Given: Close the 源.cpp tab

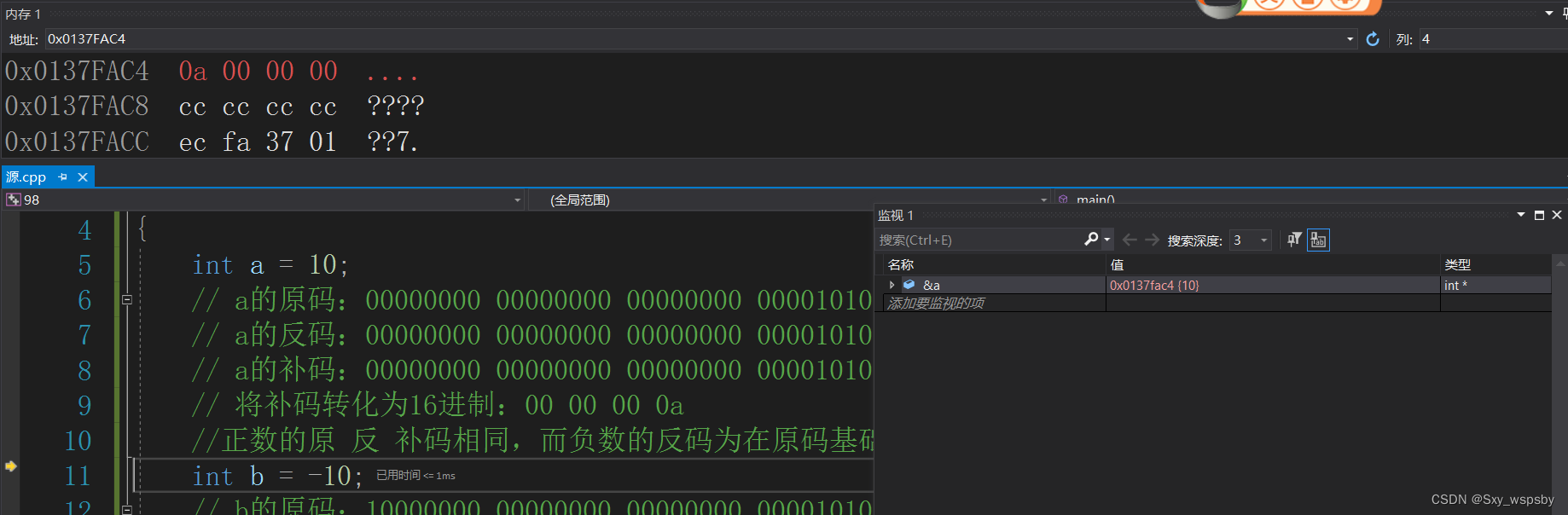Looking at the screenshot, I should (x=83, y=177).
